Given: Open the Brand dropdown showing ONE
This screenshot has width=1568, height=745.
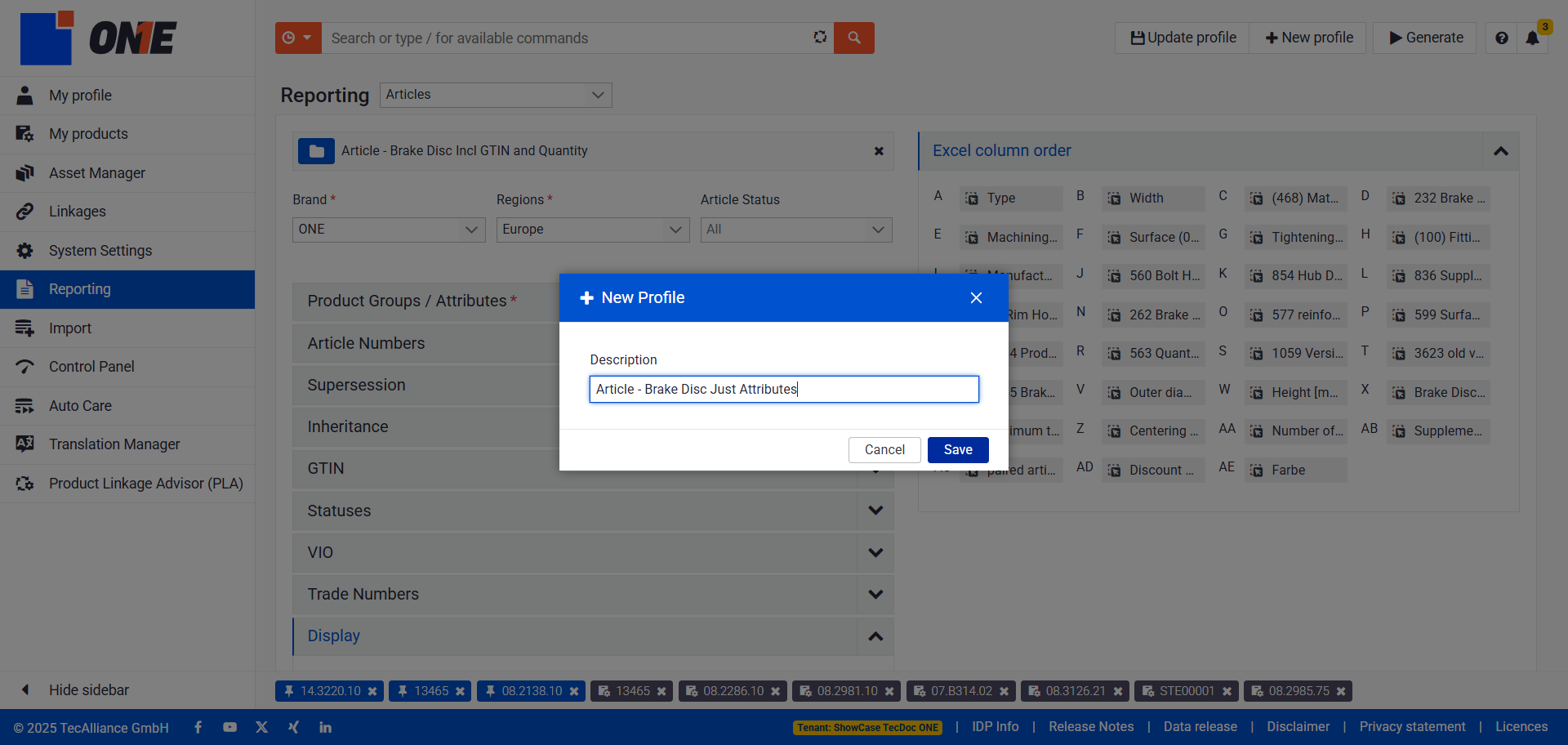Looking at the screenshot, I should [x=389, y=230].
